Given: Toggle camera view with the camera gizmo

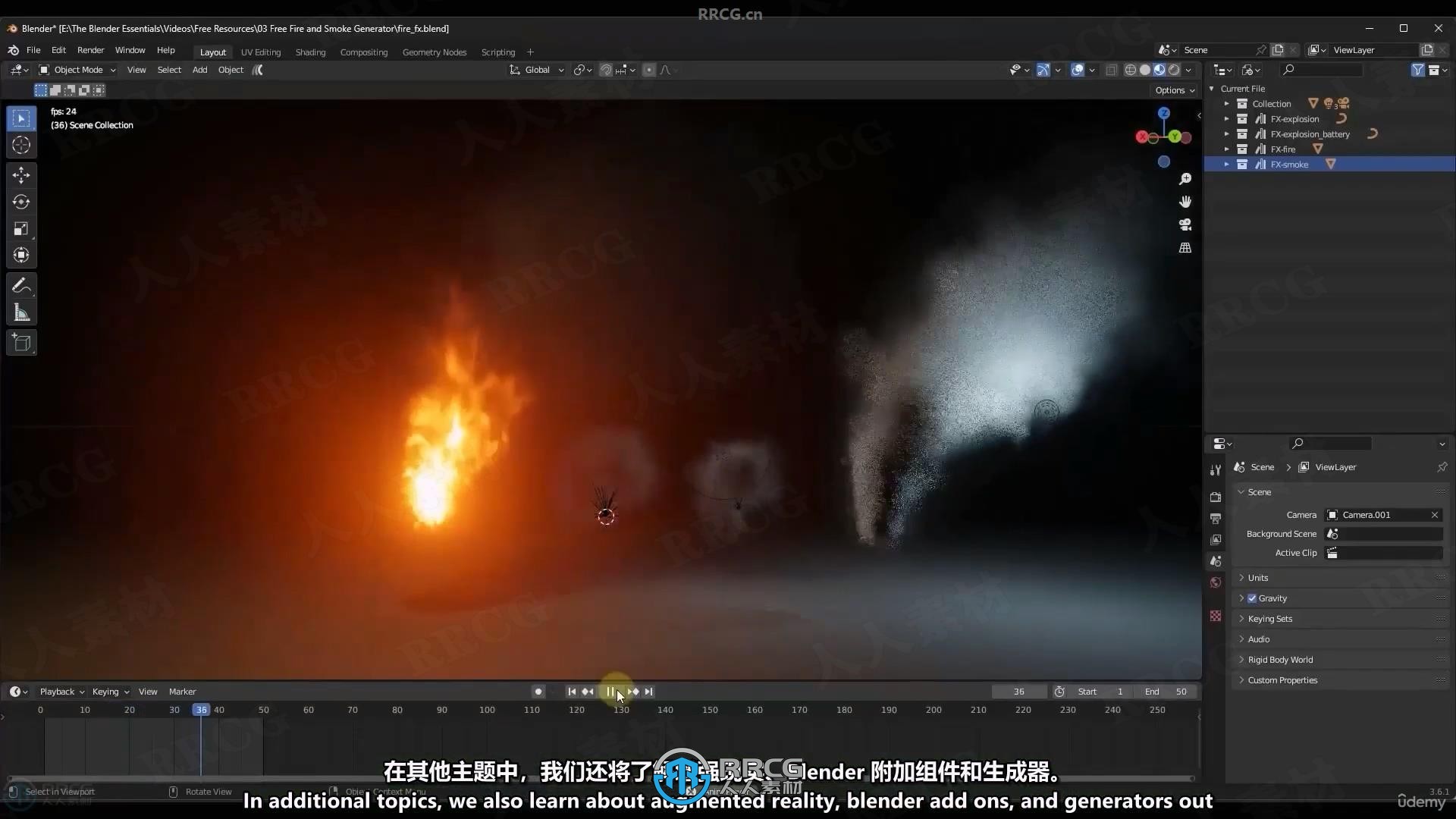Looking at the screenshot, I should pos(1185,224).
